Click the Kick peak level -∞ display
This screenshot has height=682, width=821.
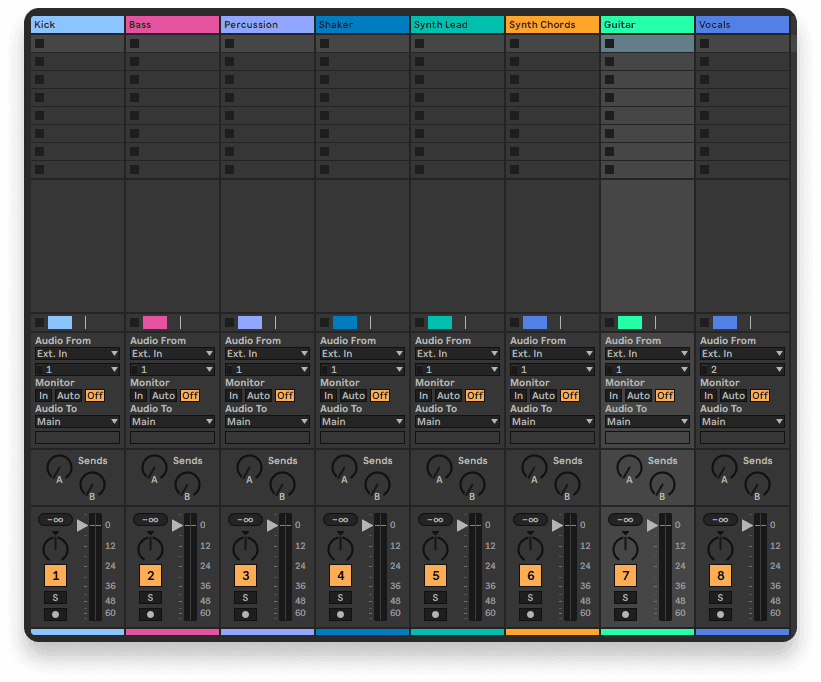[56, 520]
